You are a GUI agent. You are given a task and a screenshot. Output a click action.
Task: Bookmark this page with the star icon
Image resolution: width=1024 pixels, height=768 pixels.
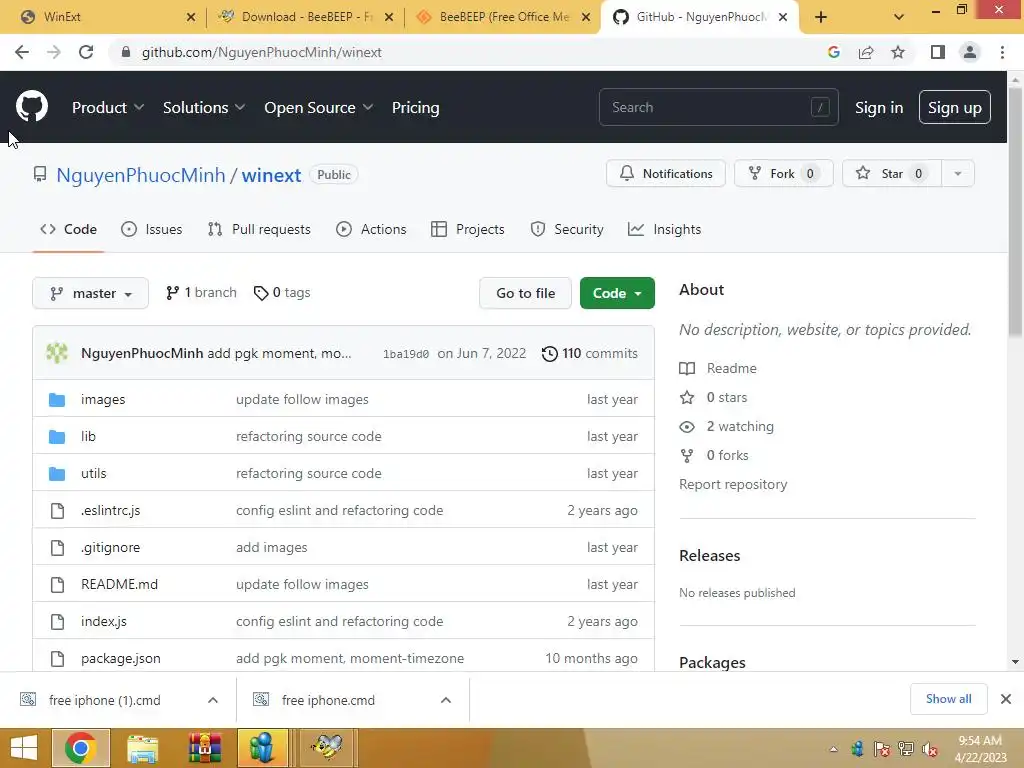898,52
